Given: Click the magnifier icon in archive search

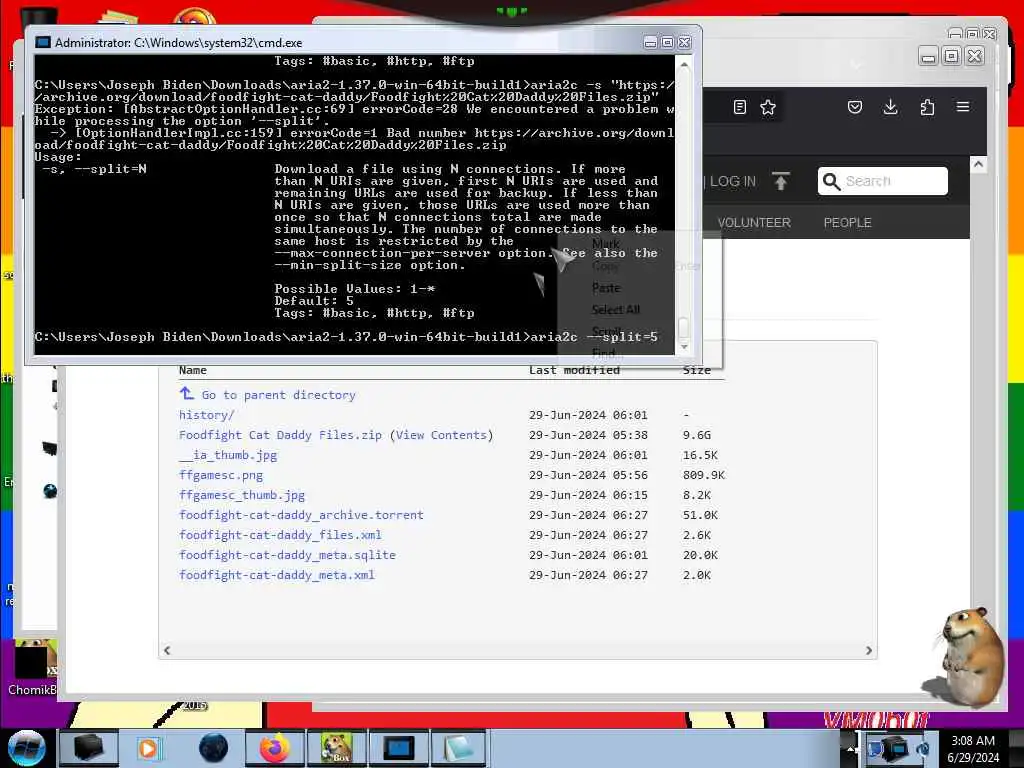Looking at the screenshot, I should (831, 181).
